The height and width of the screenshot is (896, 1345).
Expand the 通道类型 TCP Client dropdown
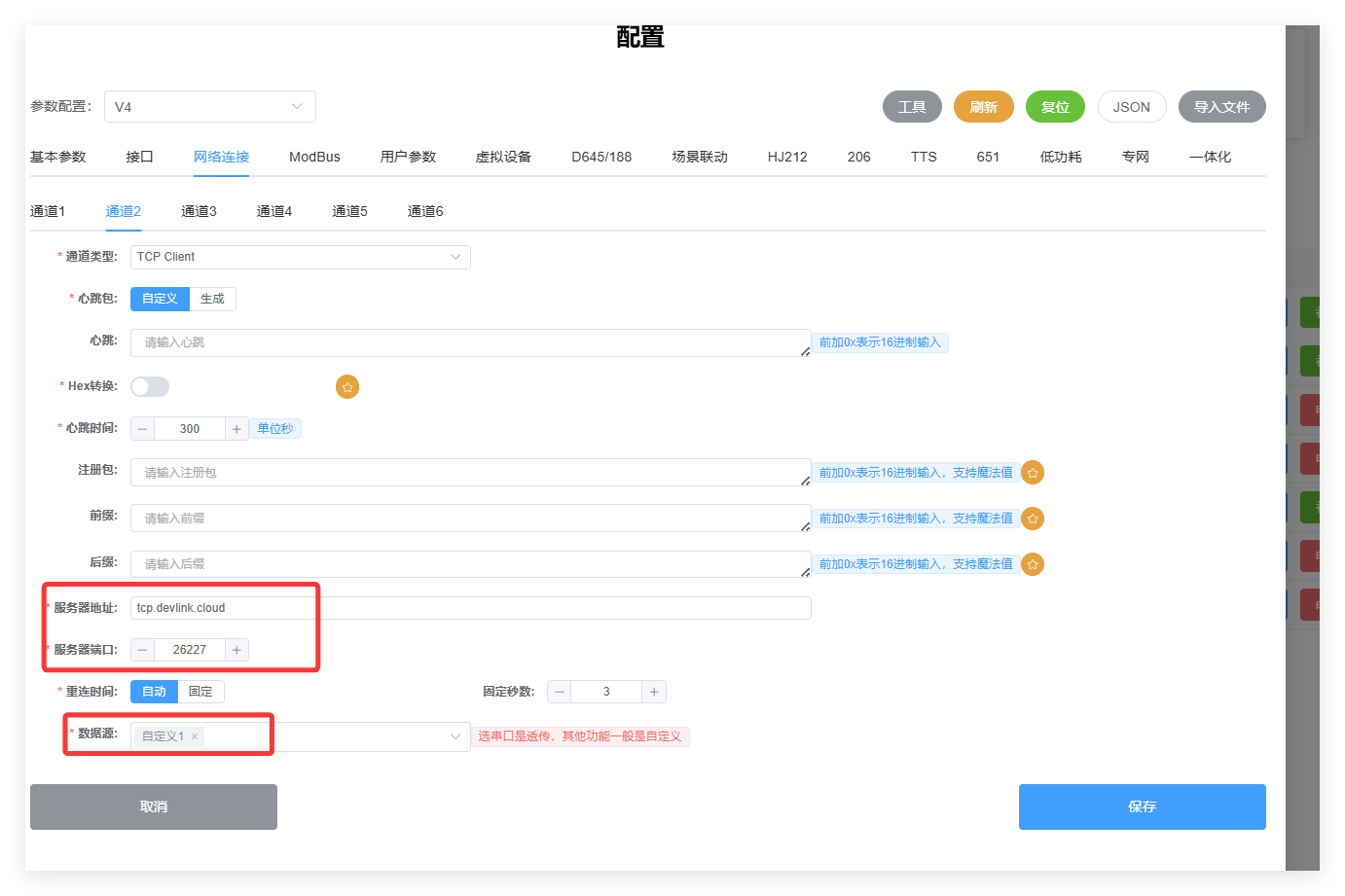pyautogui.click(x=454, y=257)
